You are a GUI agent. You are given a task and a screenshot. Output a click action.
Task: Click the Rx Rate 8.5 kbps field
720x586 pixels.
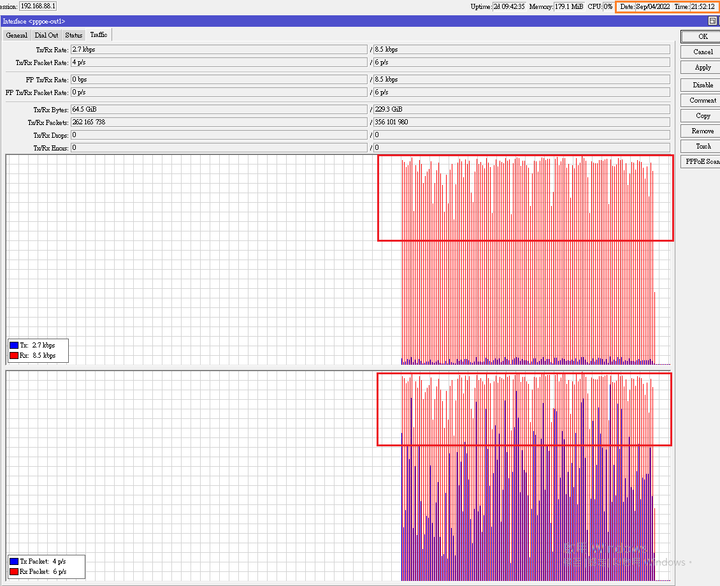point(522,50)
